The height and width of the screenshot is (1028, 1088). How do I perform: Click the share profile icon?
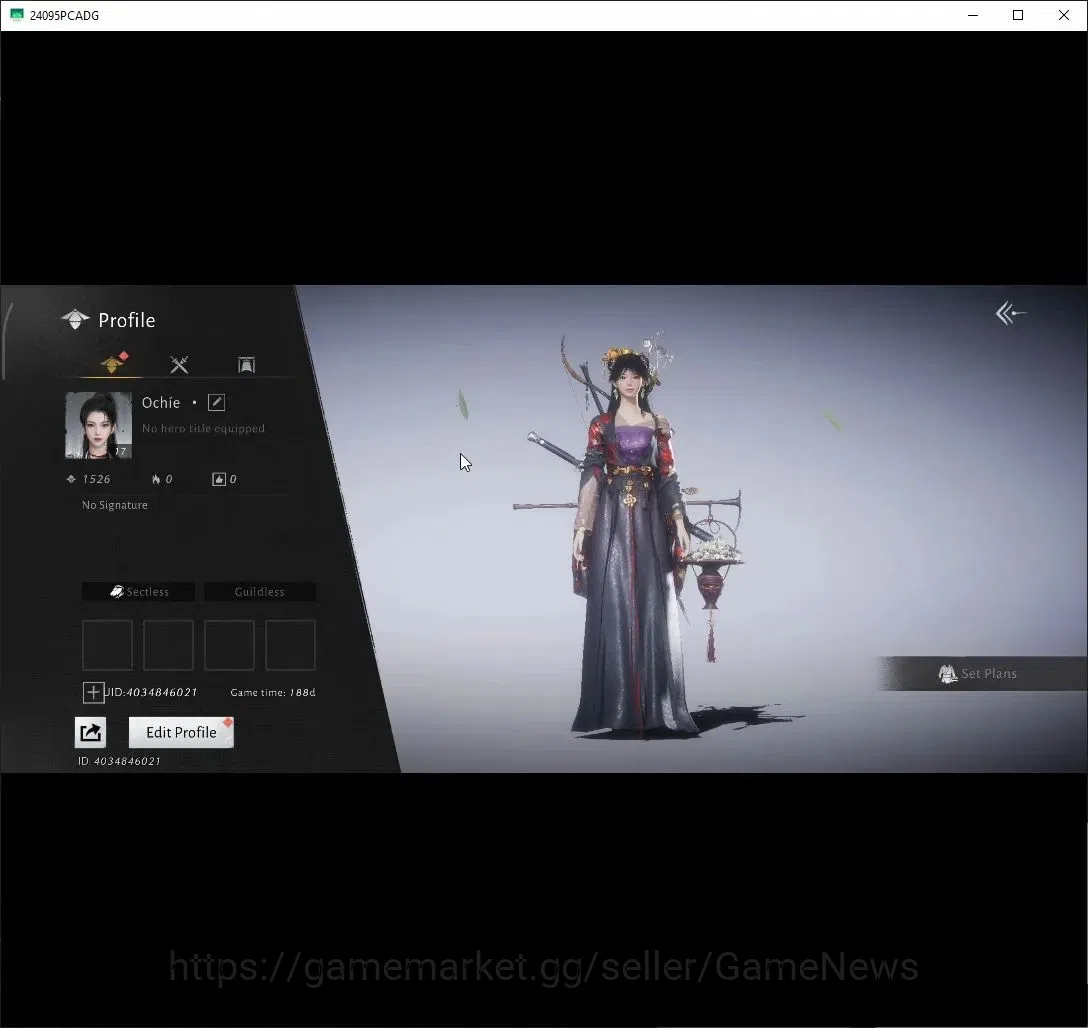tap(90, 733)
